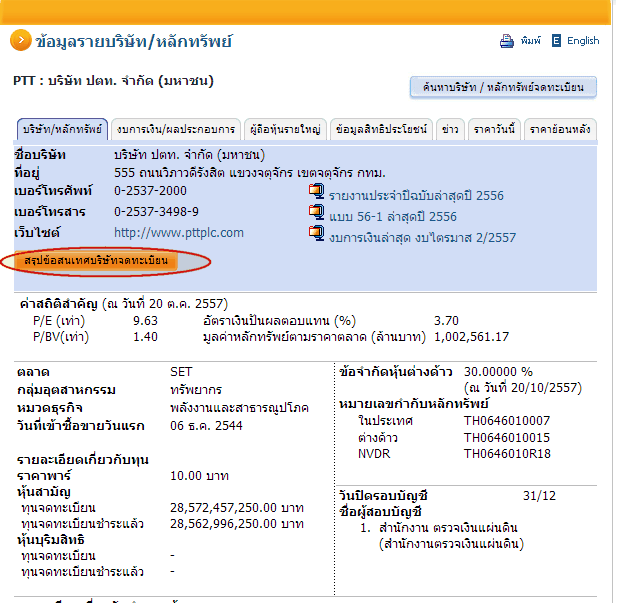Click the ค่าสถิติสำคัญ statistics heading

click(59, 304)
